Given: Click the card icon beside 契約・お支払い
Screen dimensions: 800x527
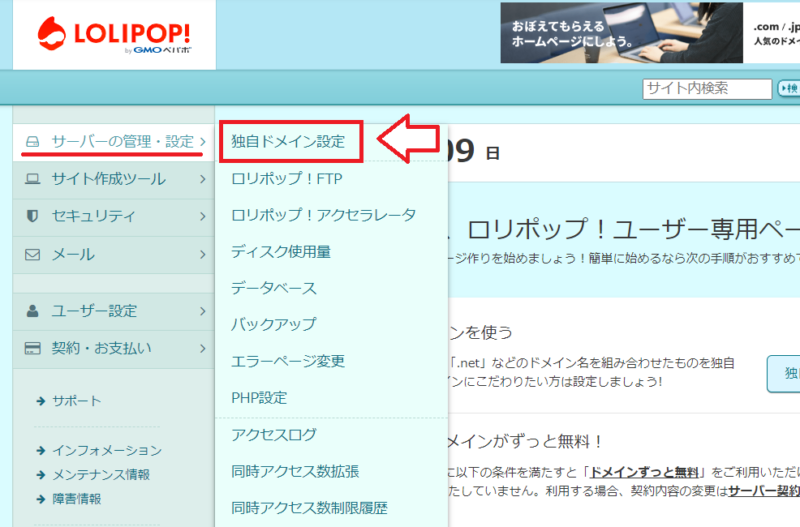Looking at the screenshot, I should point(32,348).
